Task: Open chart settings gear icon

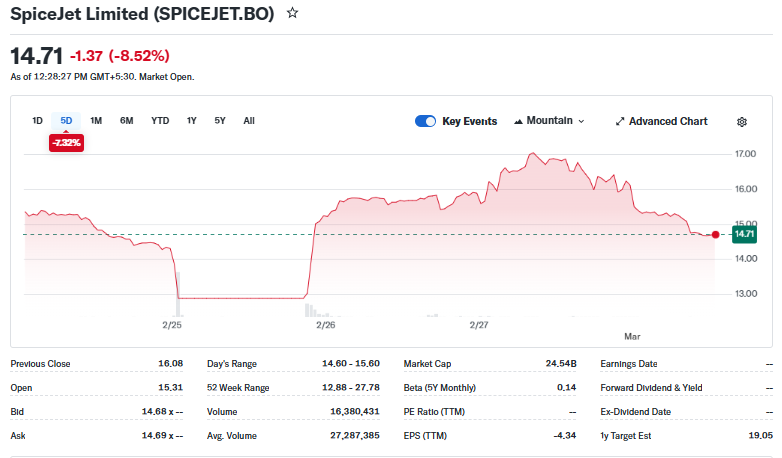Action: tap(742, 122)
